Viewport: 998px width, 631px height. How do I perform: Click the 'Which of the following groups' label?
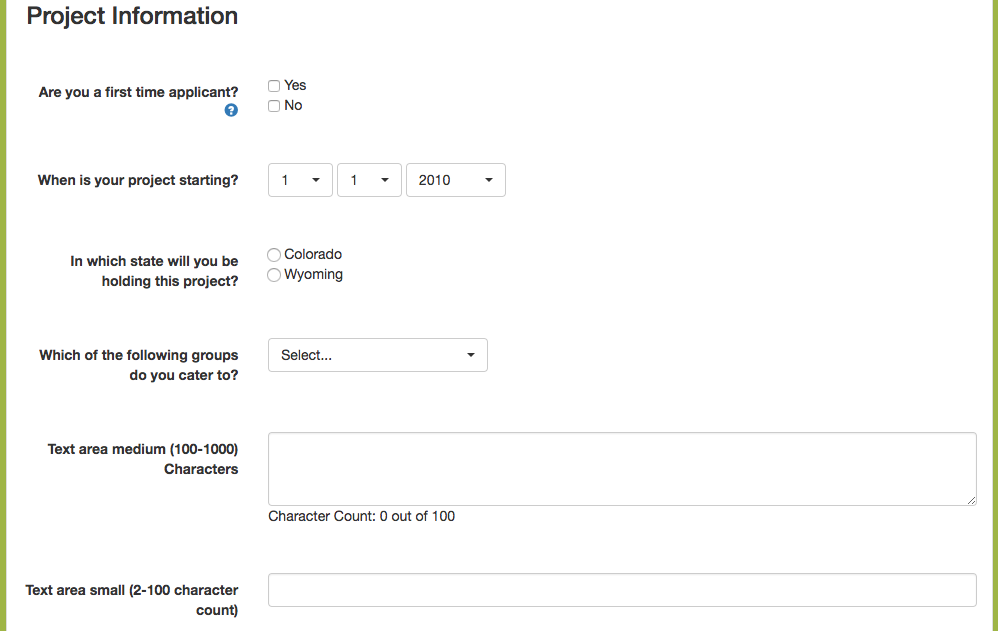coord(139,365)
